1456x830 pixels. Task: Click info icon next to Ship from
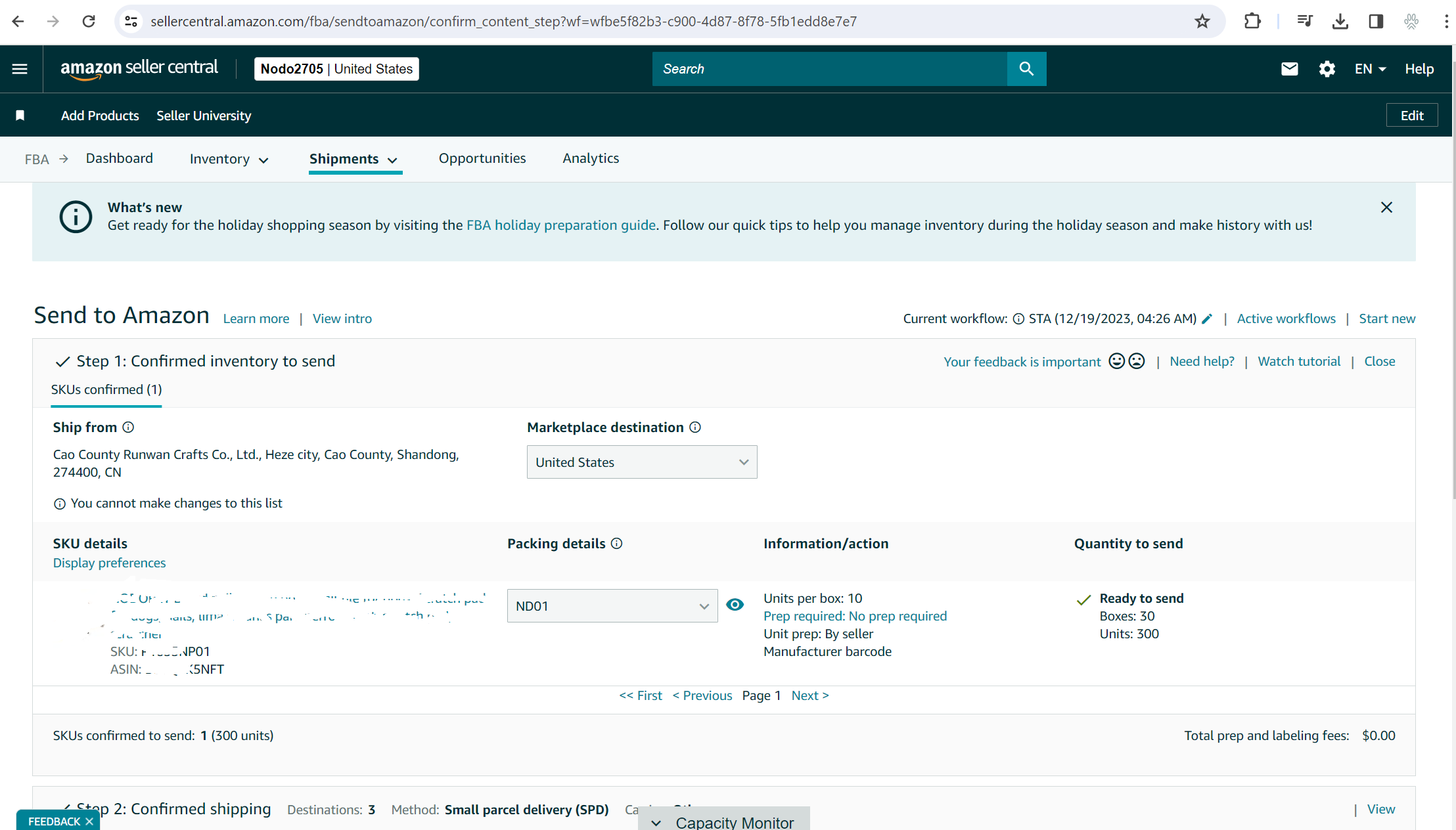128,427
